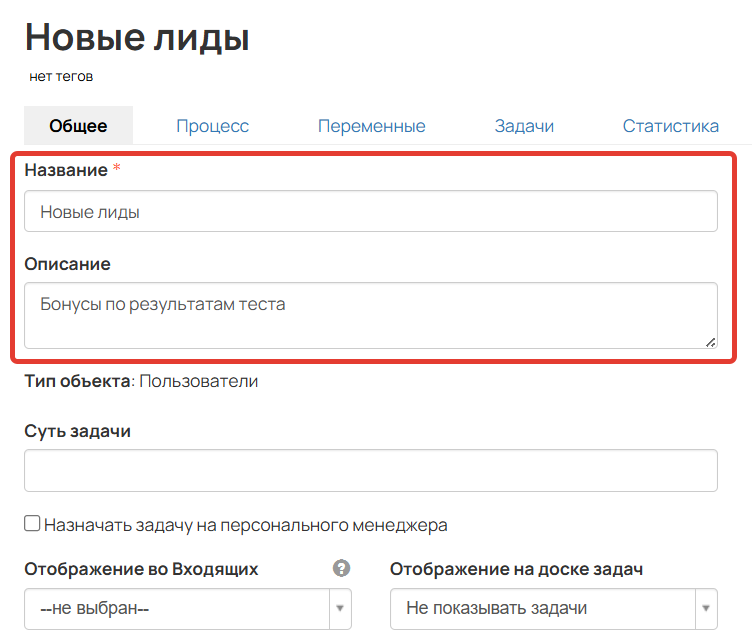Show the Статистика tab

[x=670, y=127]
